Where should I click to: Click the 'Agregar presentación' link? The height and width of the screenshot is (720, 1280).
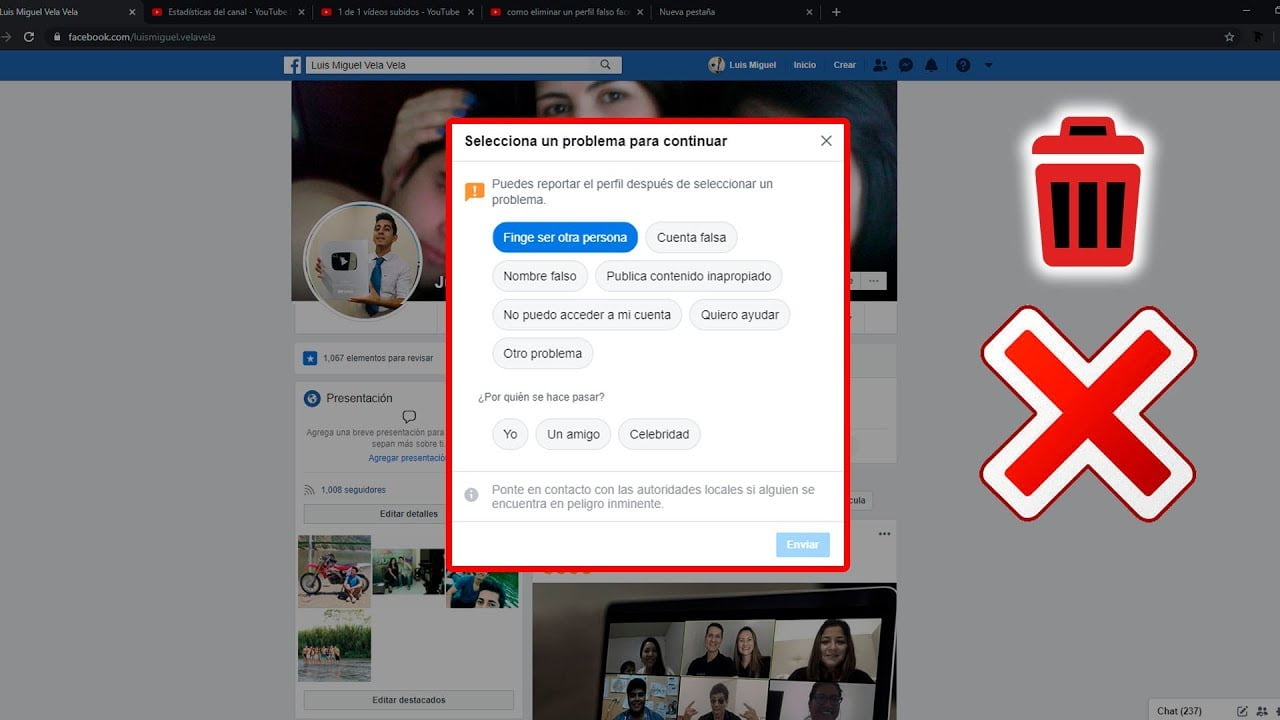coord(406,457)
